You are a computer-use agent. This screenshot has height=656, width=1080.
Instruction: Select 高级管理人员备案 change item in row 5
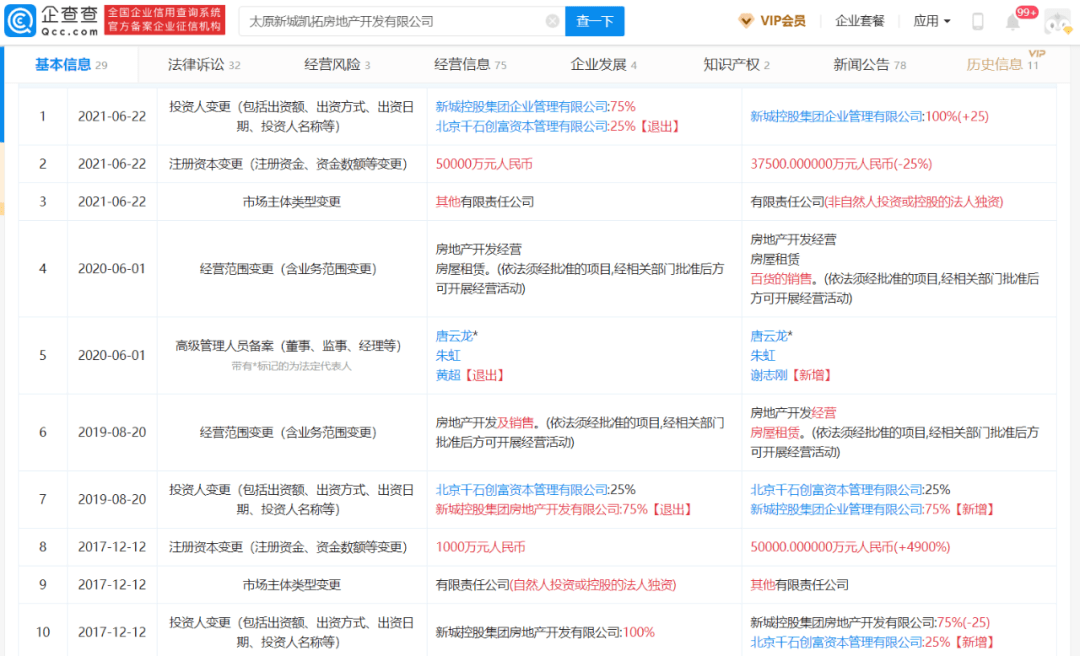pos(291,346)
